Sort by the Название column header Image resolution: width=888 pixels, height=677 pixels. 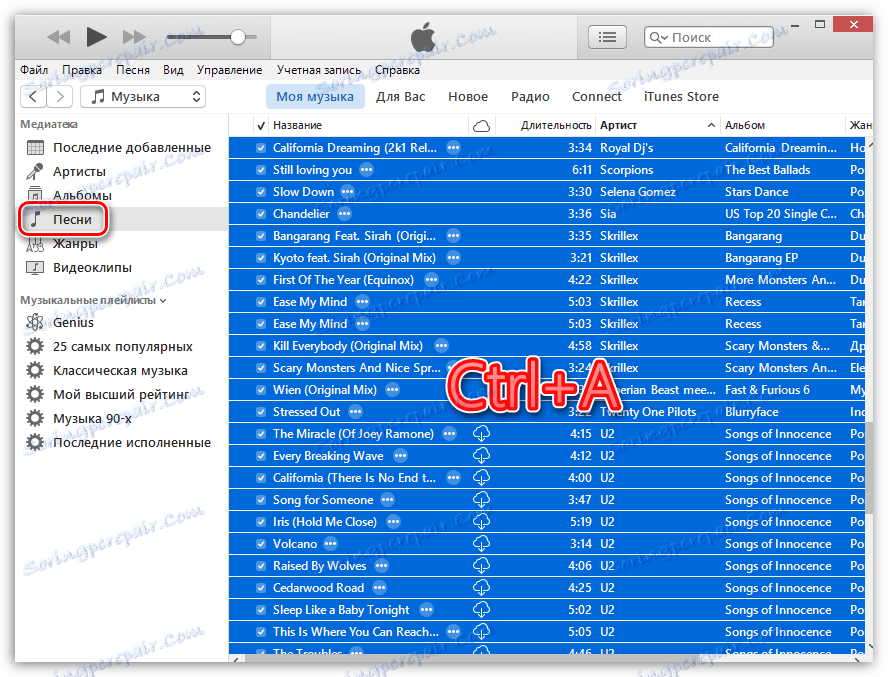click(369, 125)
